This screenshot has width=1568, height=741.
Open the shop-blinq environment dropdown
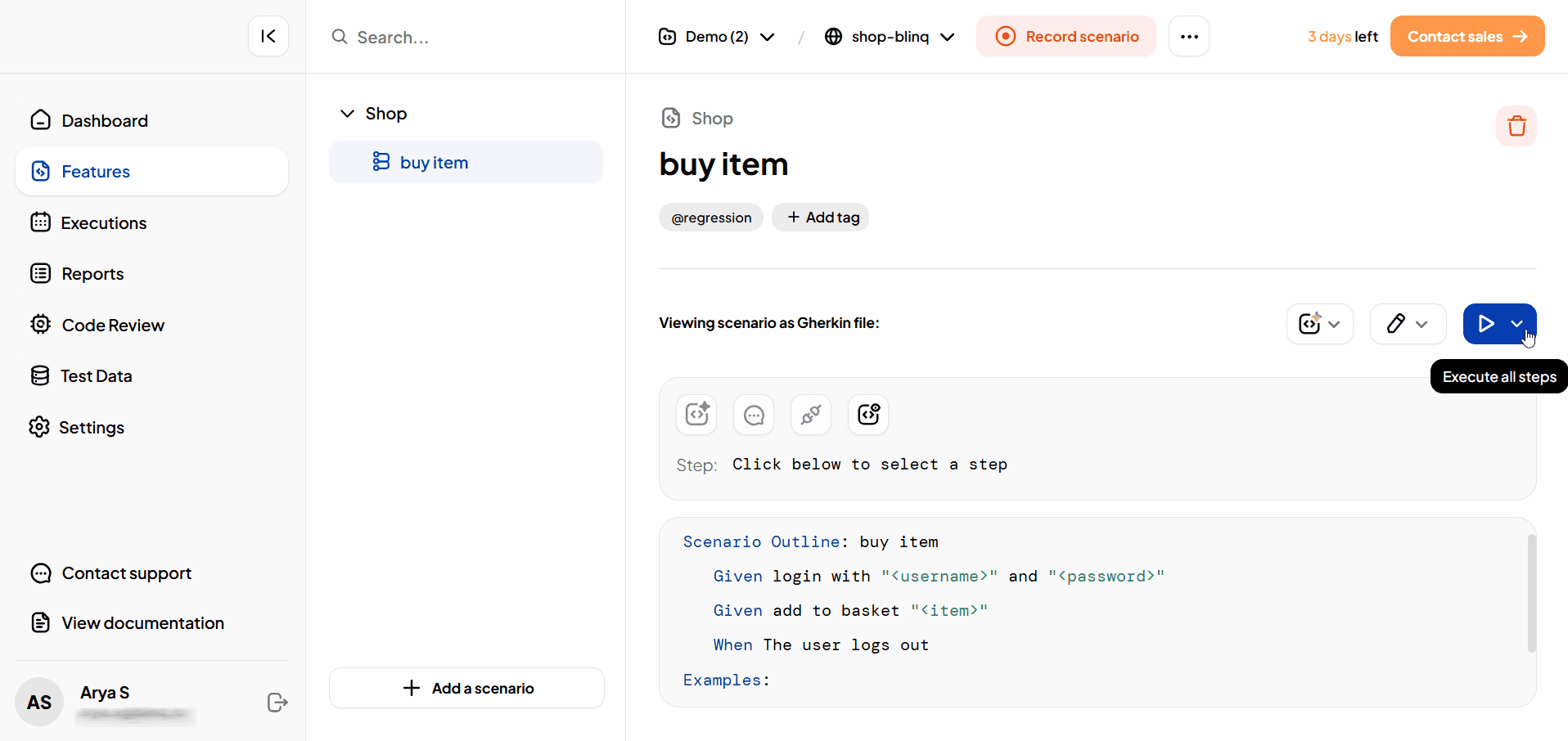pyautogui.click(x=890, y=37)
